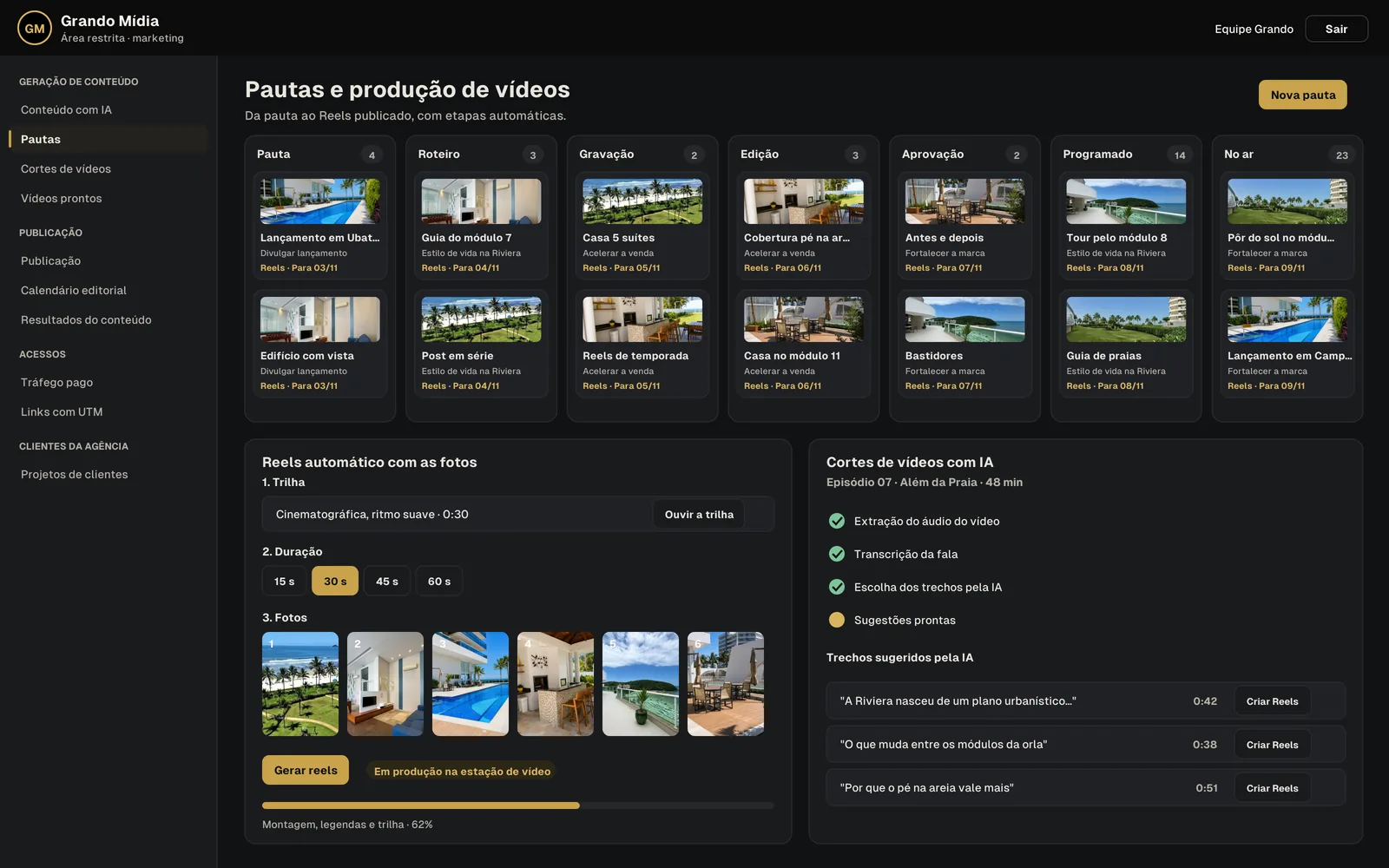Select photo 4 of the kitchen bar
1389x868 pixels.
(x=556, y=684)
